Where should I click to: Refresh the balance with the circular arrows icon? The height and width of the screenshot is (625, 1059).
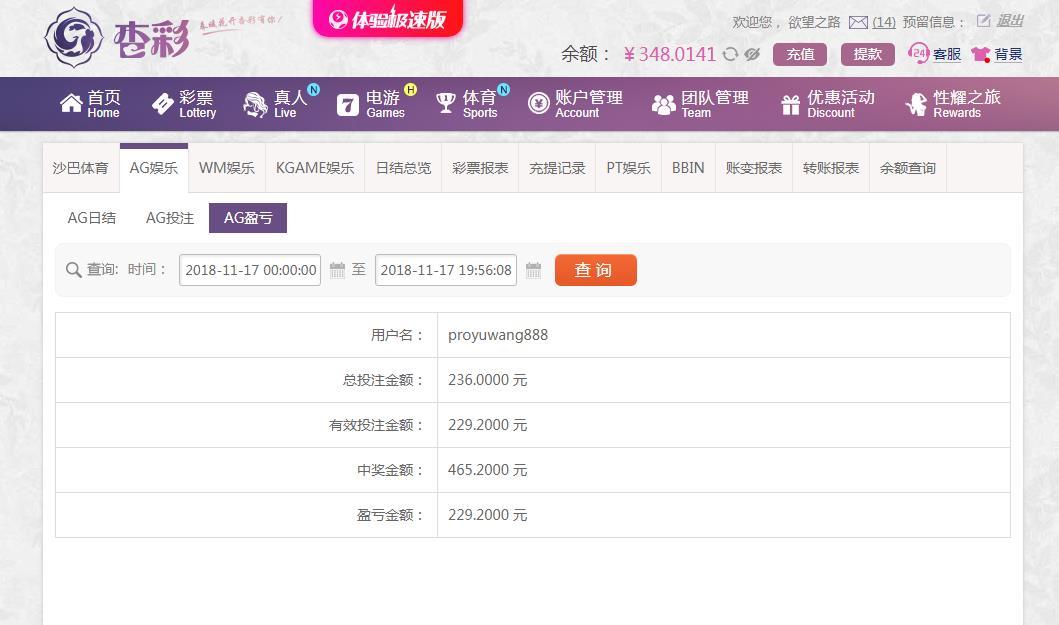pos(730,54)
